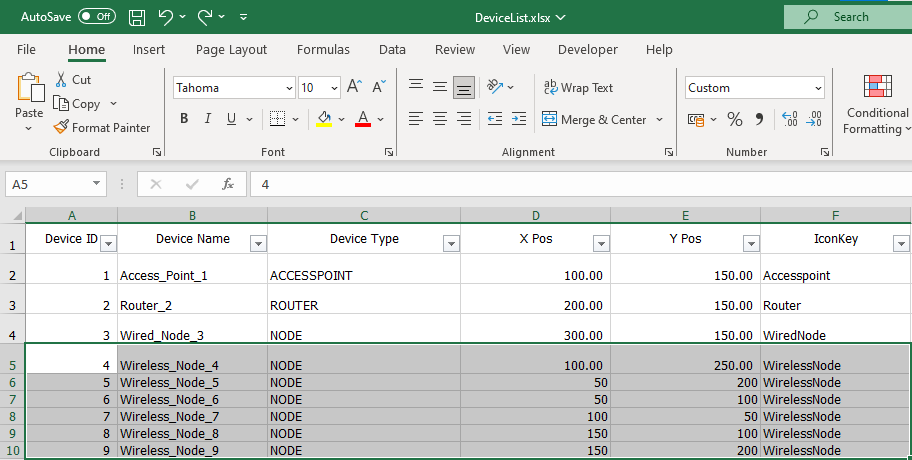Align text to the left
The height and width of the screenshot is (460, 912).
pos(416,119)
